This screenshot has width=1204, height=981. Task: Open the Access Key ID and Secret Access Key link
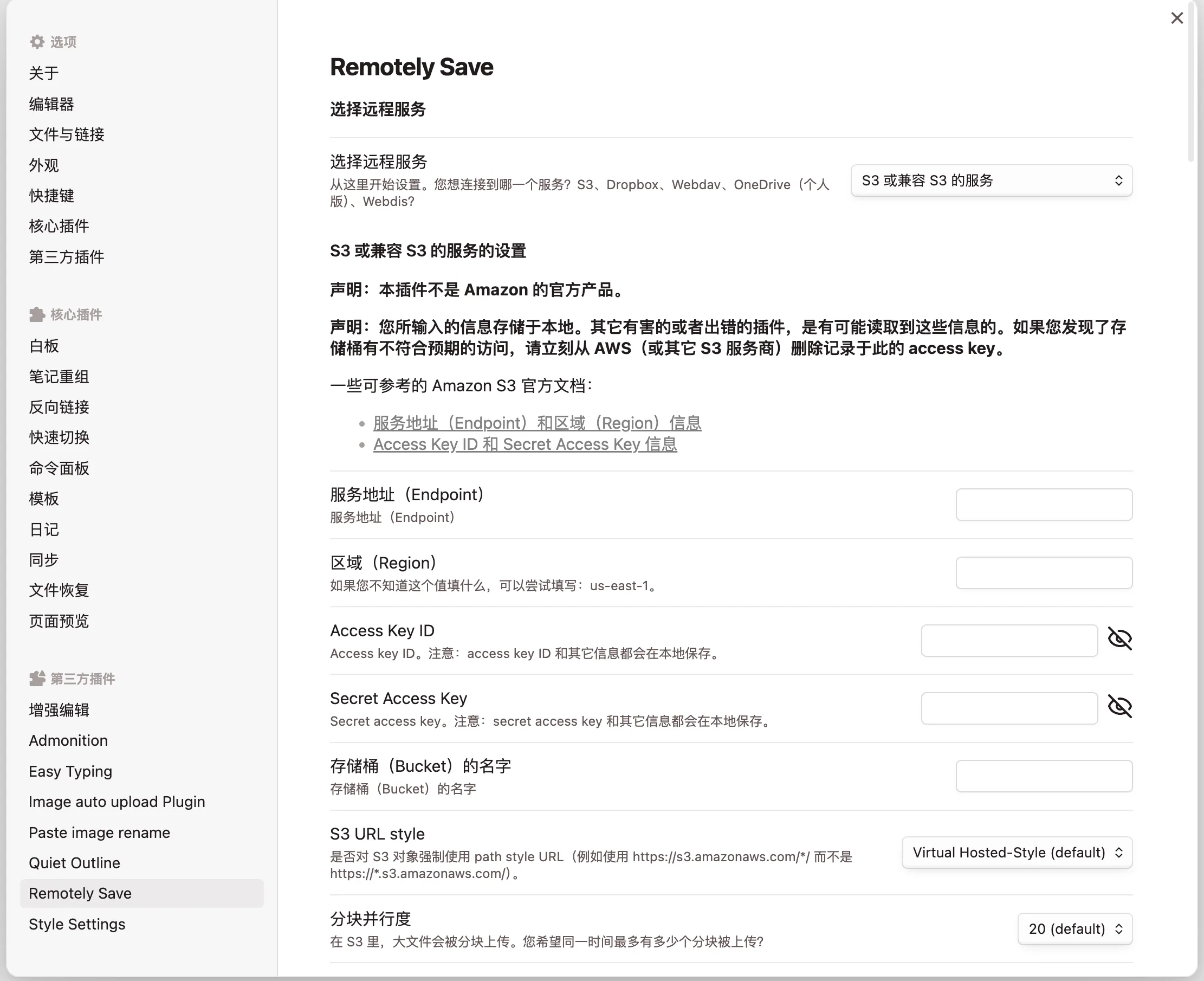525,444
